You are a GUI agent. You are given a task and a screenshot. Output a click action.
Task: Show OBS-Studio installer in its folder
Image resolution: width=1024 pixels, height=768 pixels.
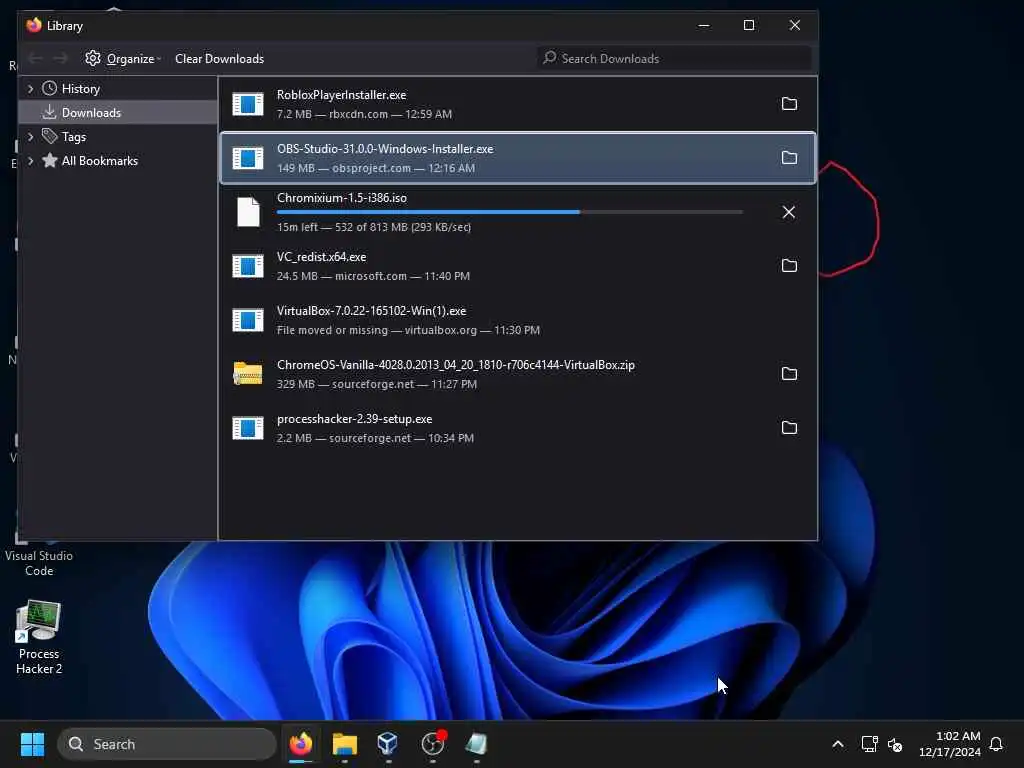pos(789,158)
